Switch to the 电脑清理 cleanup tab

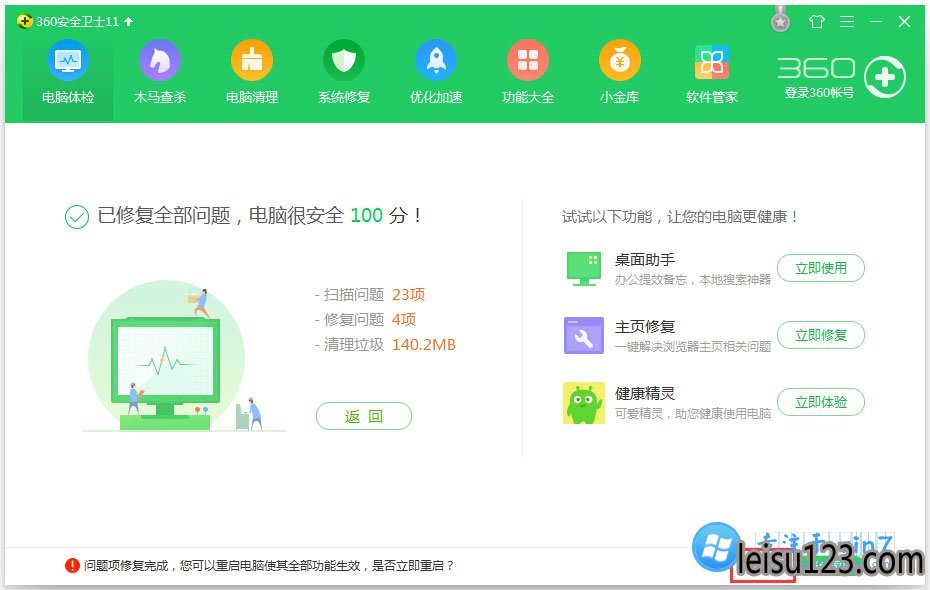coord(251,72)
